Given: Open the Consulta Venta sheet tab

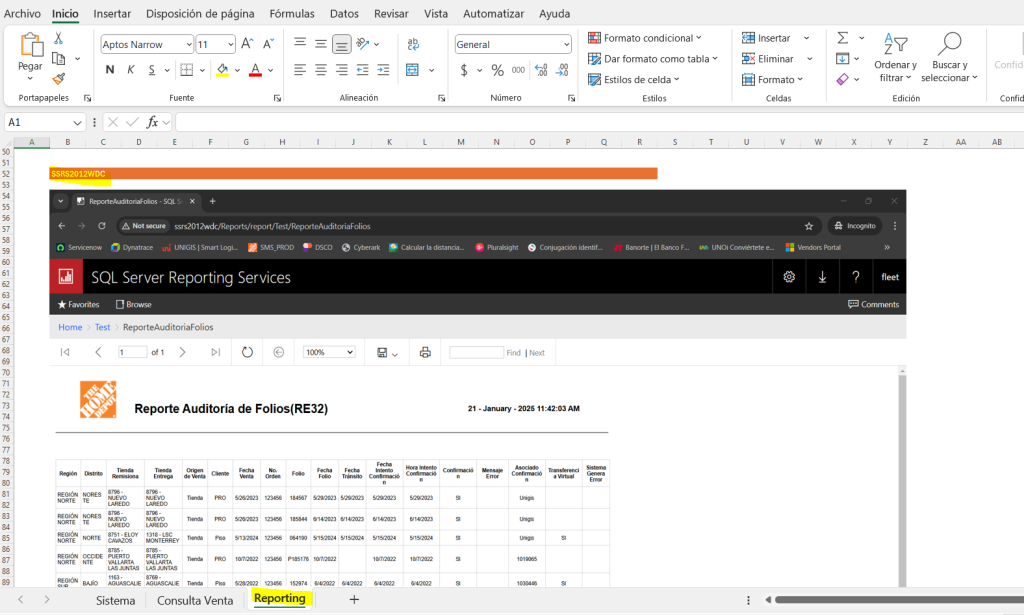Looking at the screenshot, I should point(195,601).
